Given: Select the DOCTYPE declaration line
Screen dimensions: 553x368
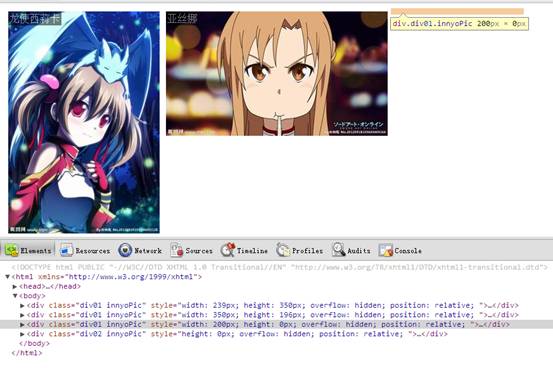Looking at the screenshot, I should (279, 267).
